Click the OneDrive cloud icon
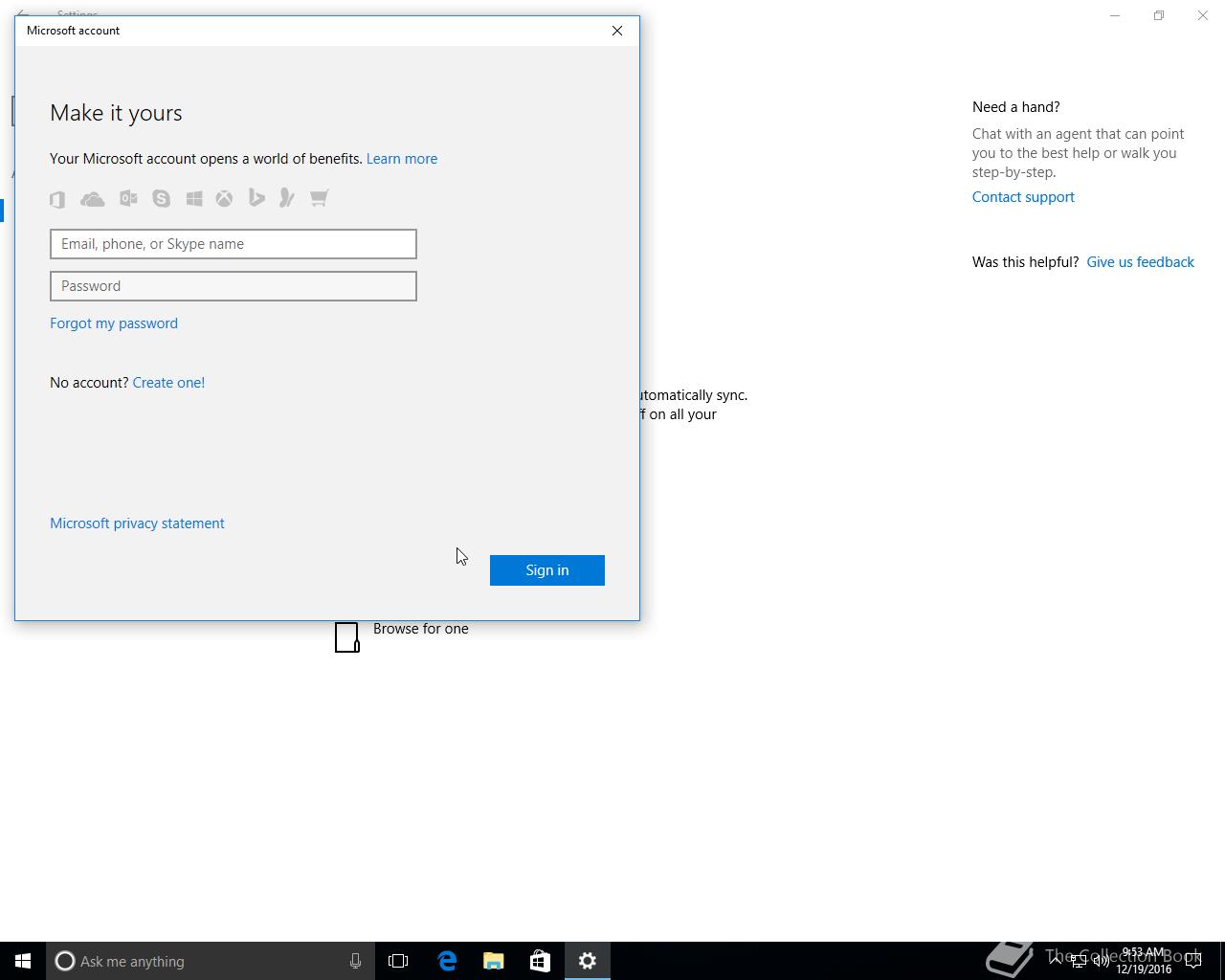This screenshot has height=980, width=1225. tap(93, 199)
